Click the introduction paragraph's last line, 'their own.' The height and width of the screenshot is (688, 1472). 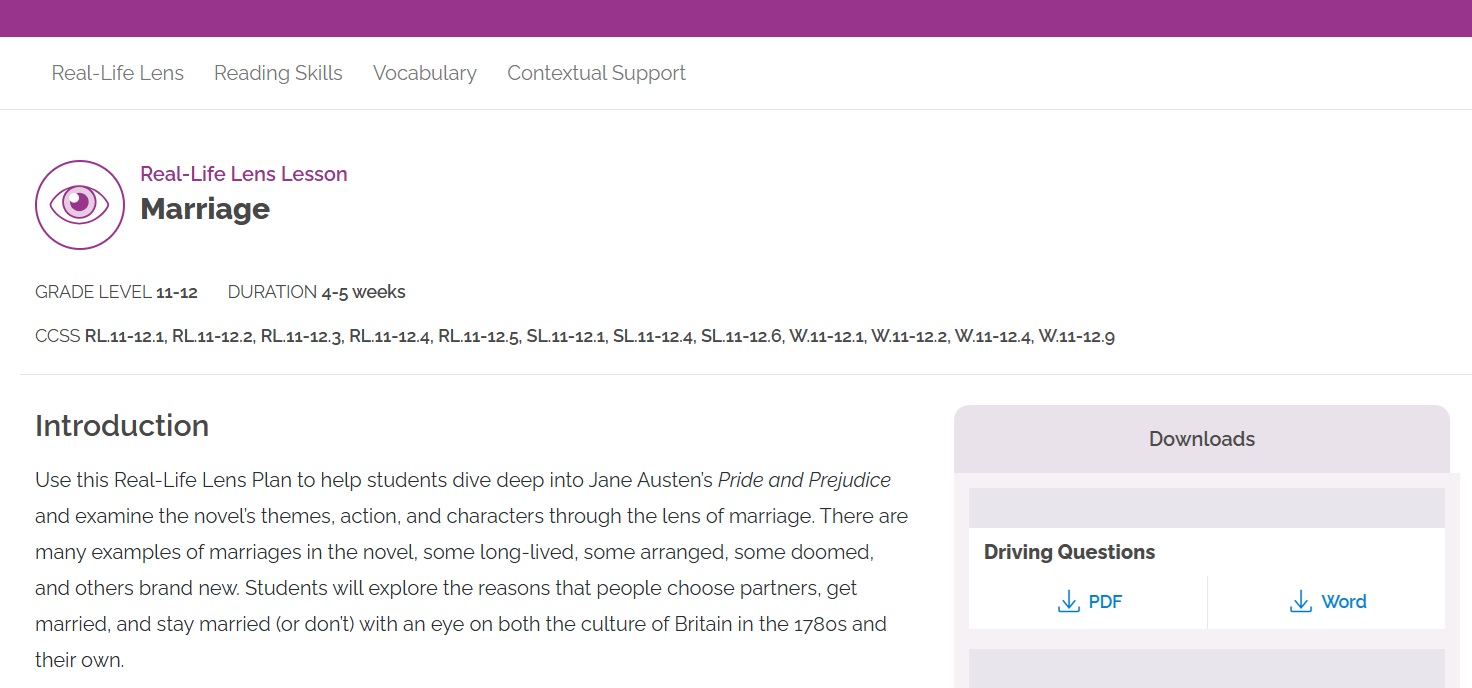(79, 660)
